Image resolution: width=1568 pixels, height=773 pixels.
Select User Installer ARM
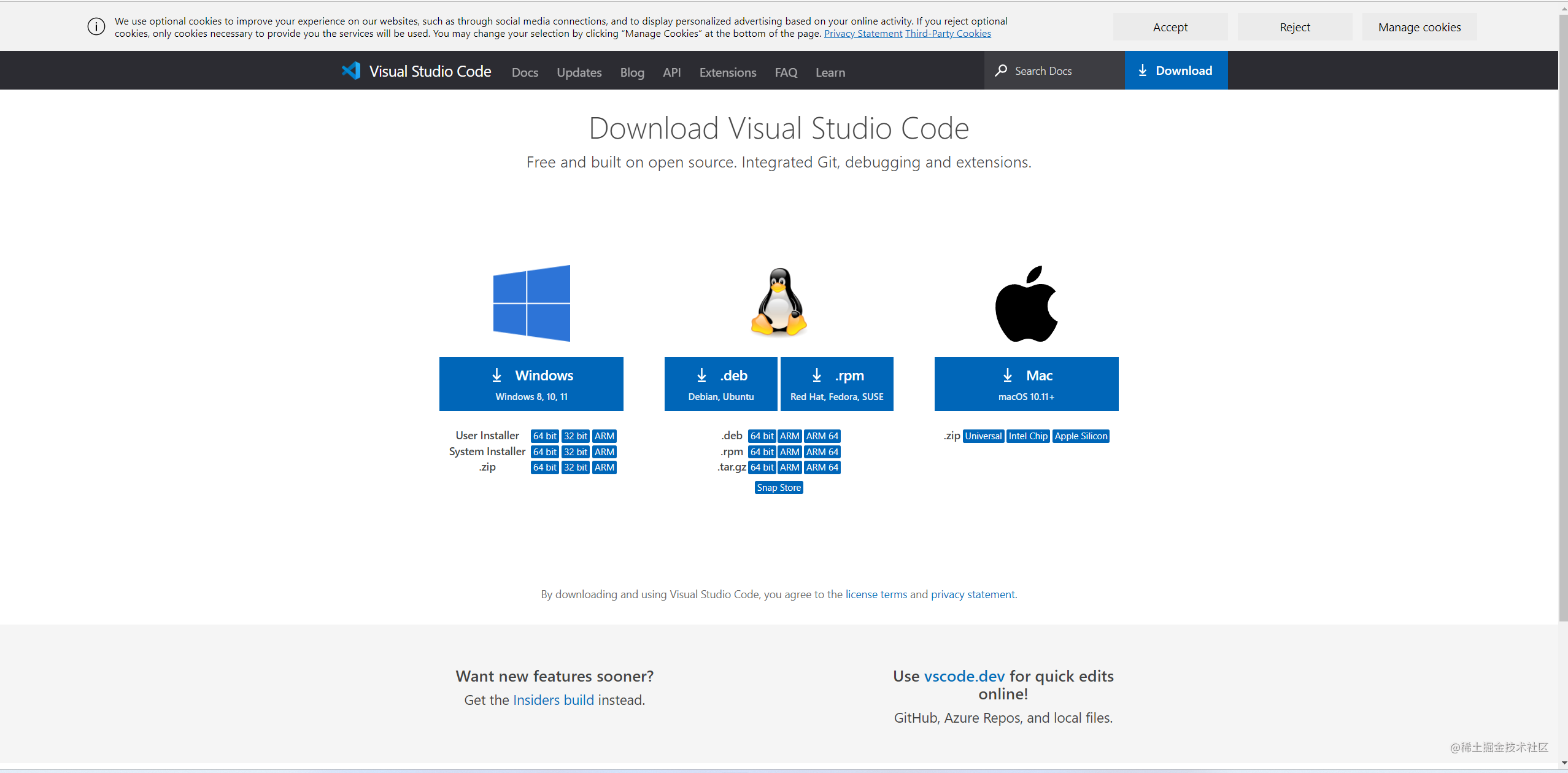click(604, 436)
